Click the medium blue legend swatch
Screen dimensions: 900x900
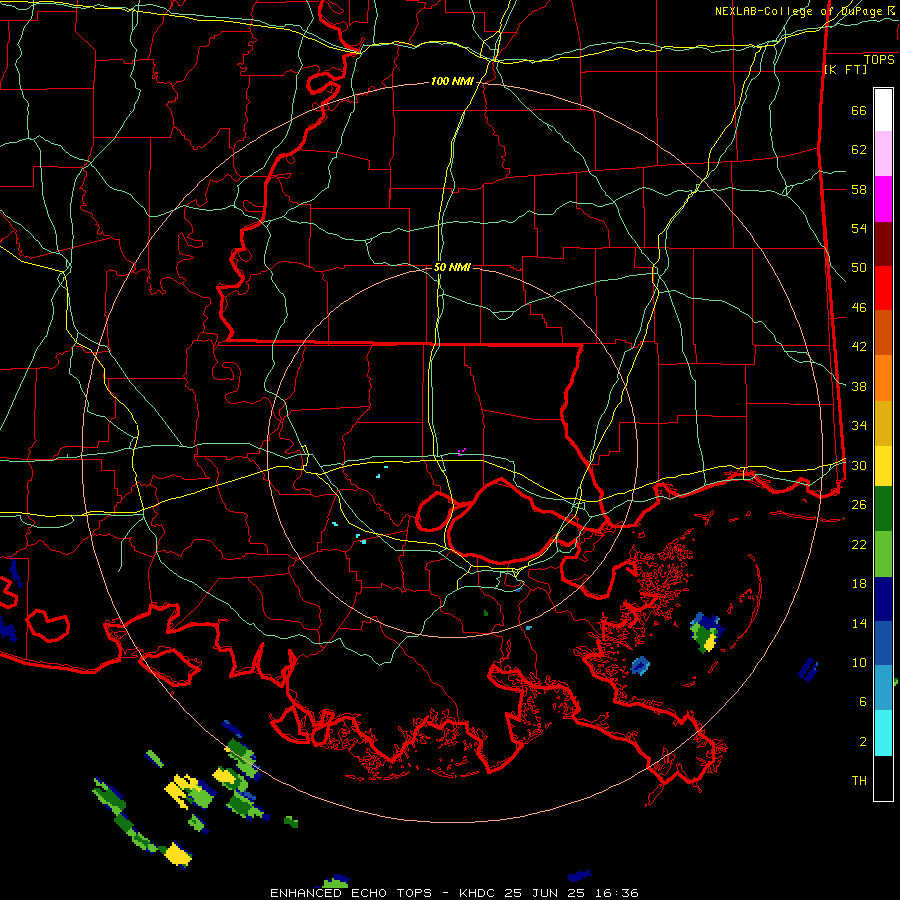point(883,643)
